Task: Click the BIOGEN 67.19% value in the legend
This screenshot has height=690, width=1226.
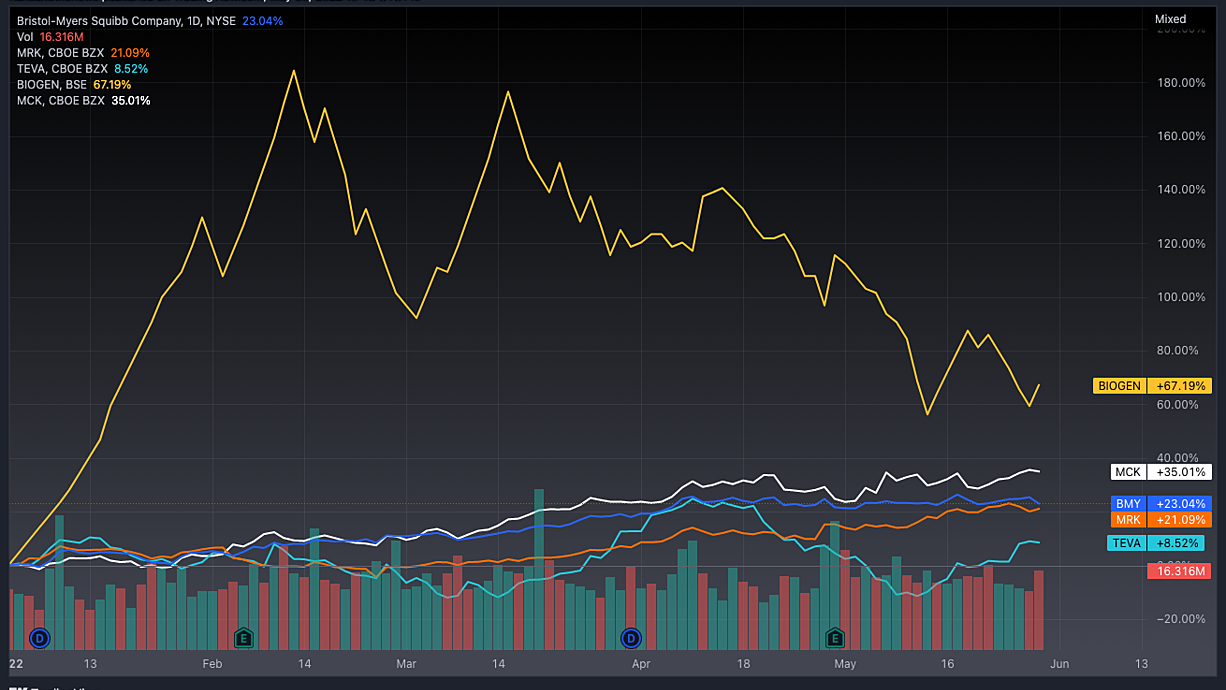Action: point(112,84)
